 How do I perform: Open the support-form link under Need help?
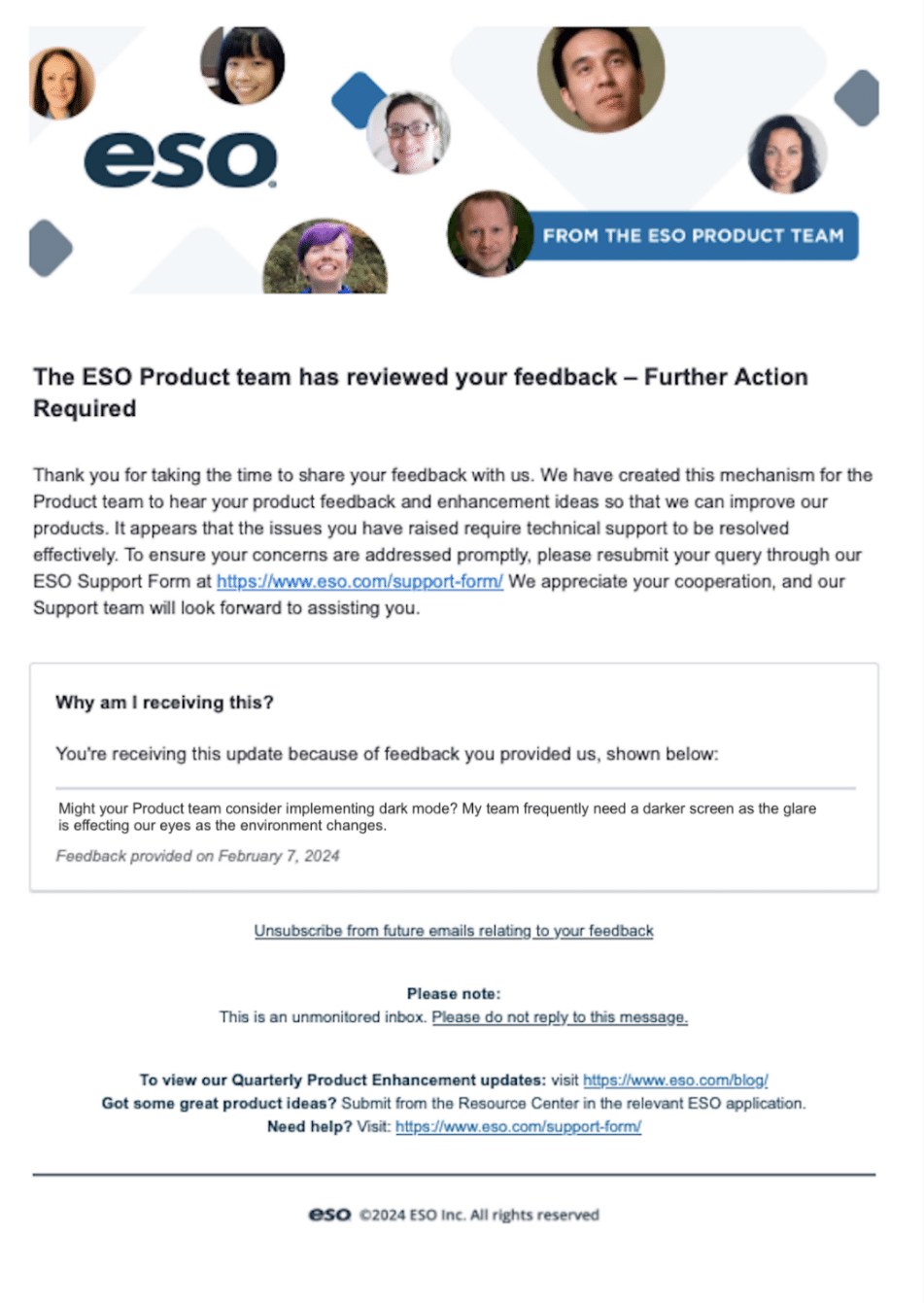[518, 1127]
